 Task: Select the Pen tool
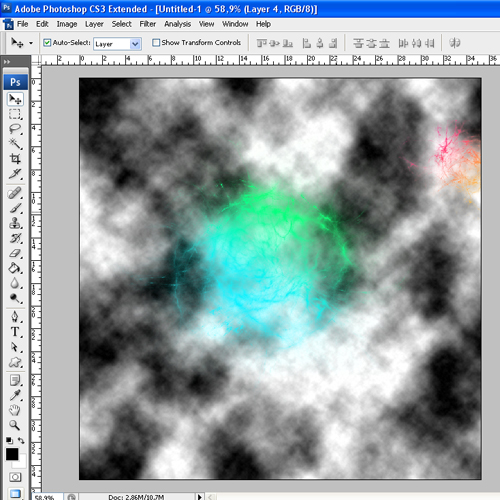15,317
